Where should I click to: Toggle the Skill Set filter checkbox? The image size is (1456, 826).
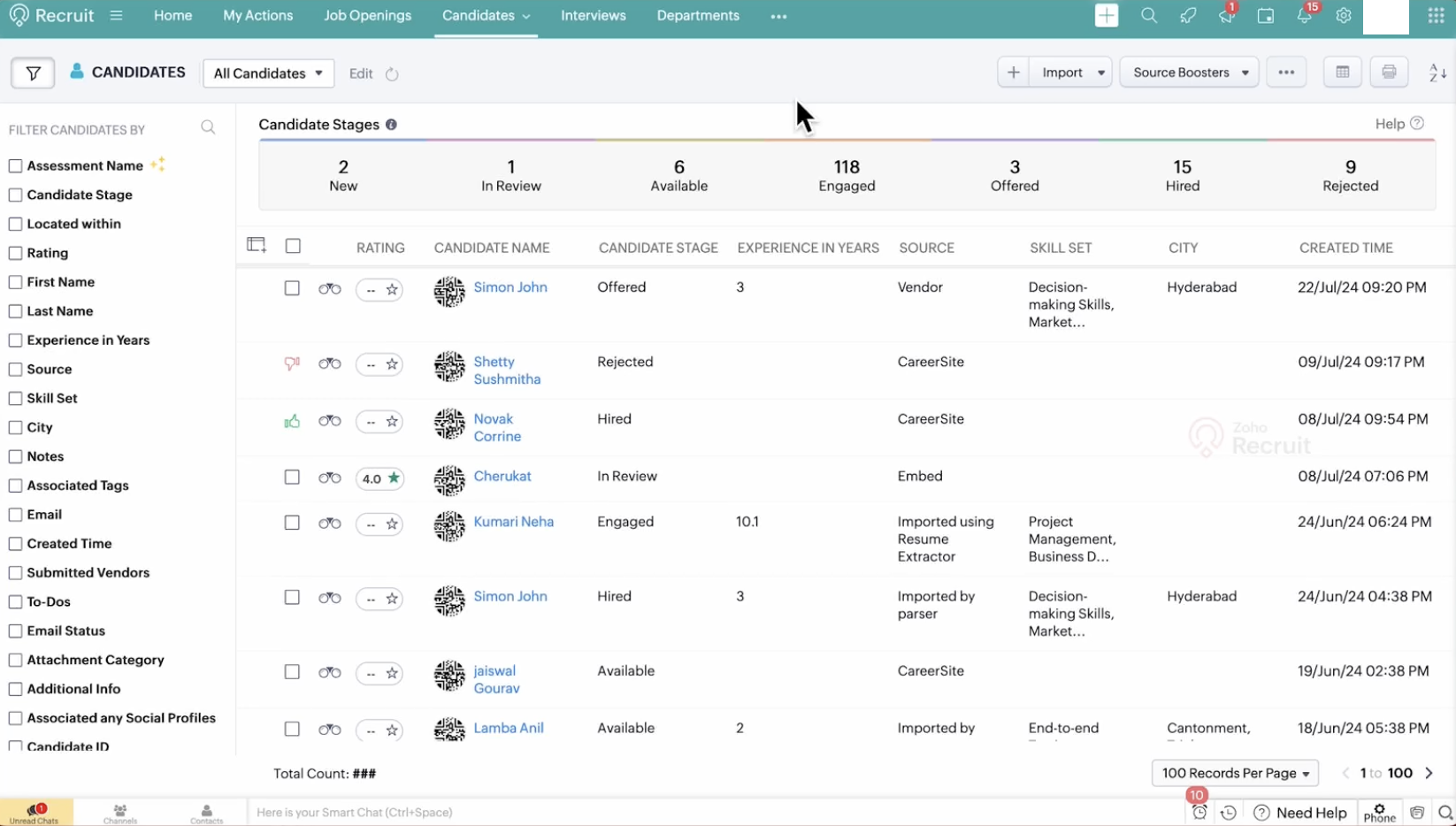[x=15, y=399]
